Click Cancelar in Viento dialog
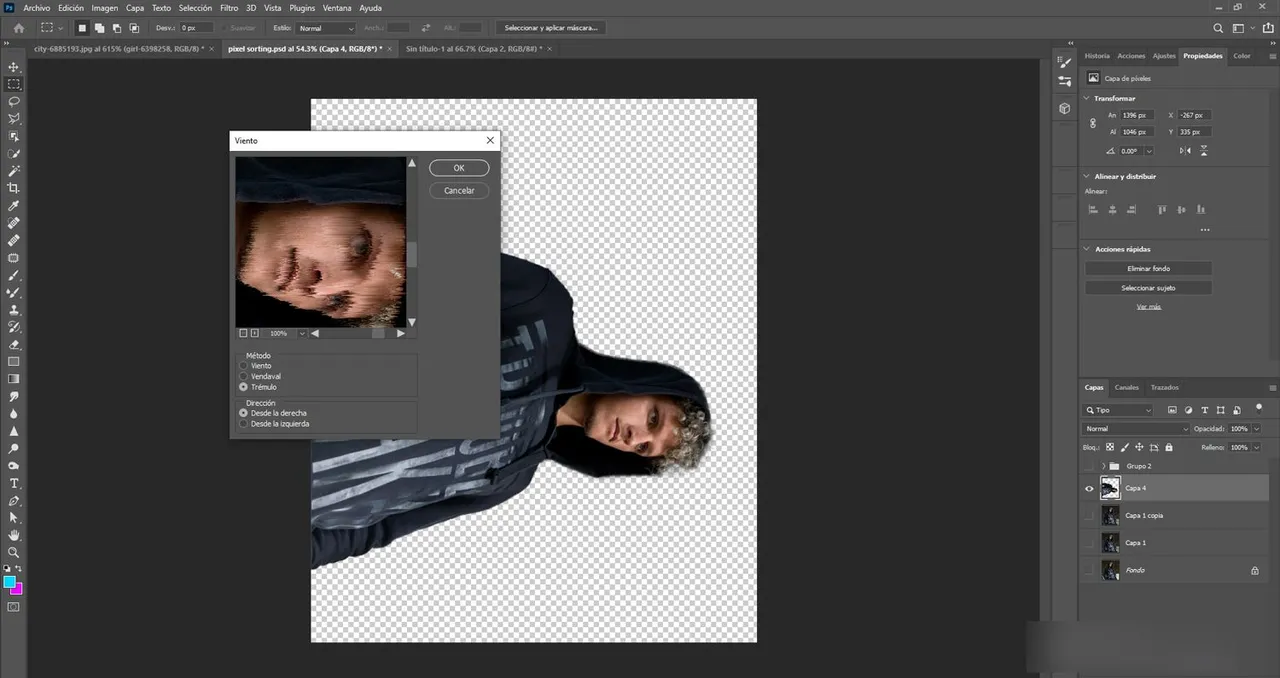This screenshot has width=1280, height=678. pyautogui.click(x=459, y=190)
